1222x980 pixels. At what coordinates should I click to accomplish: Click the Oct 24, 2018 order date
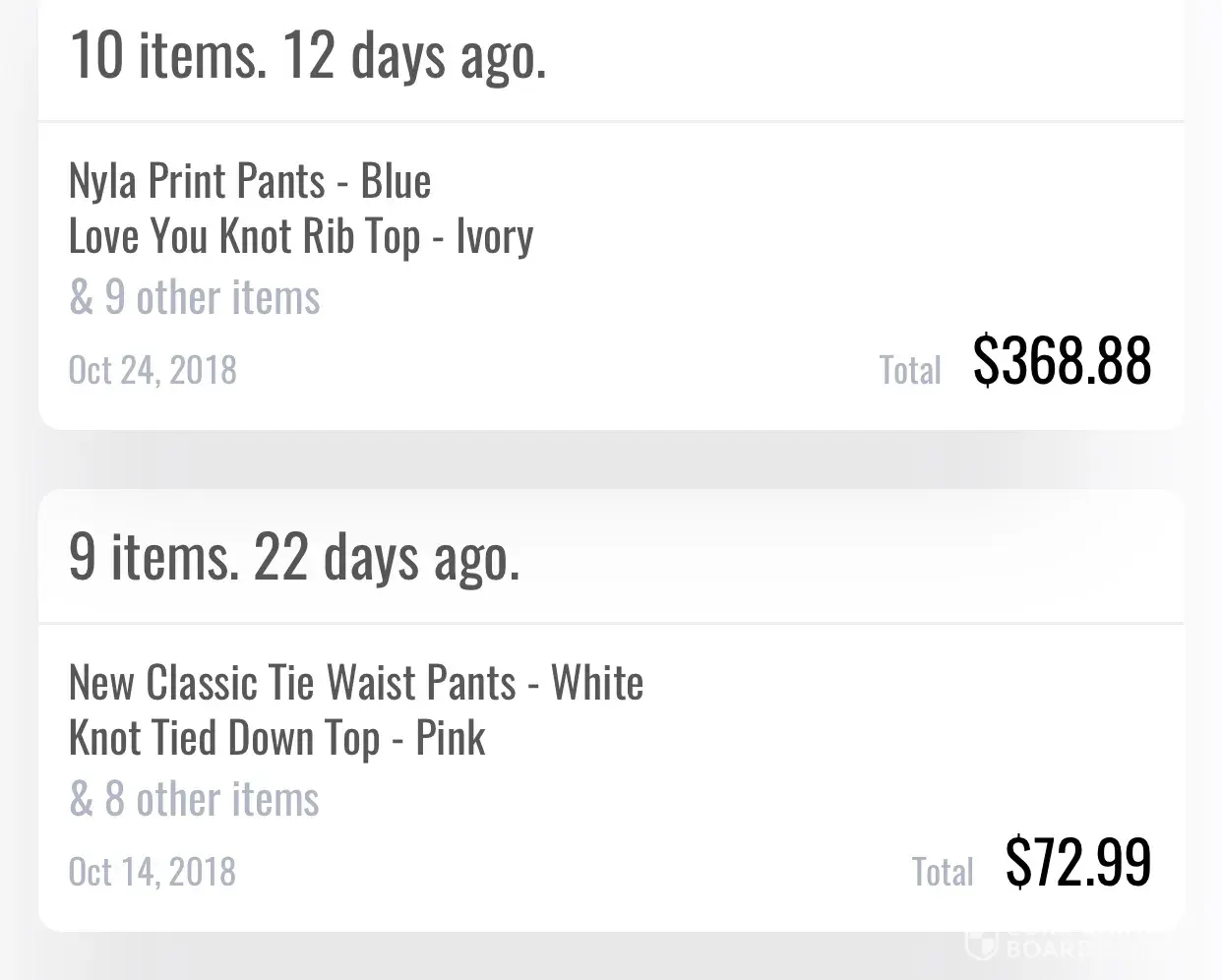pos(153,370)
